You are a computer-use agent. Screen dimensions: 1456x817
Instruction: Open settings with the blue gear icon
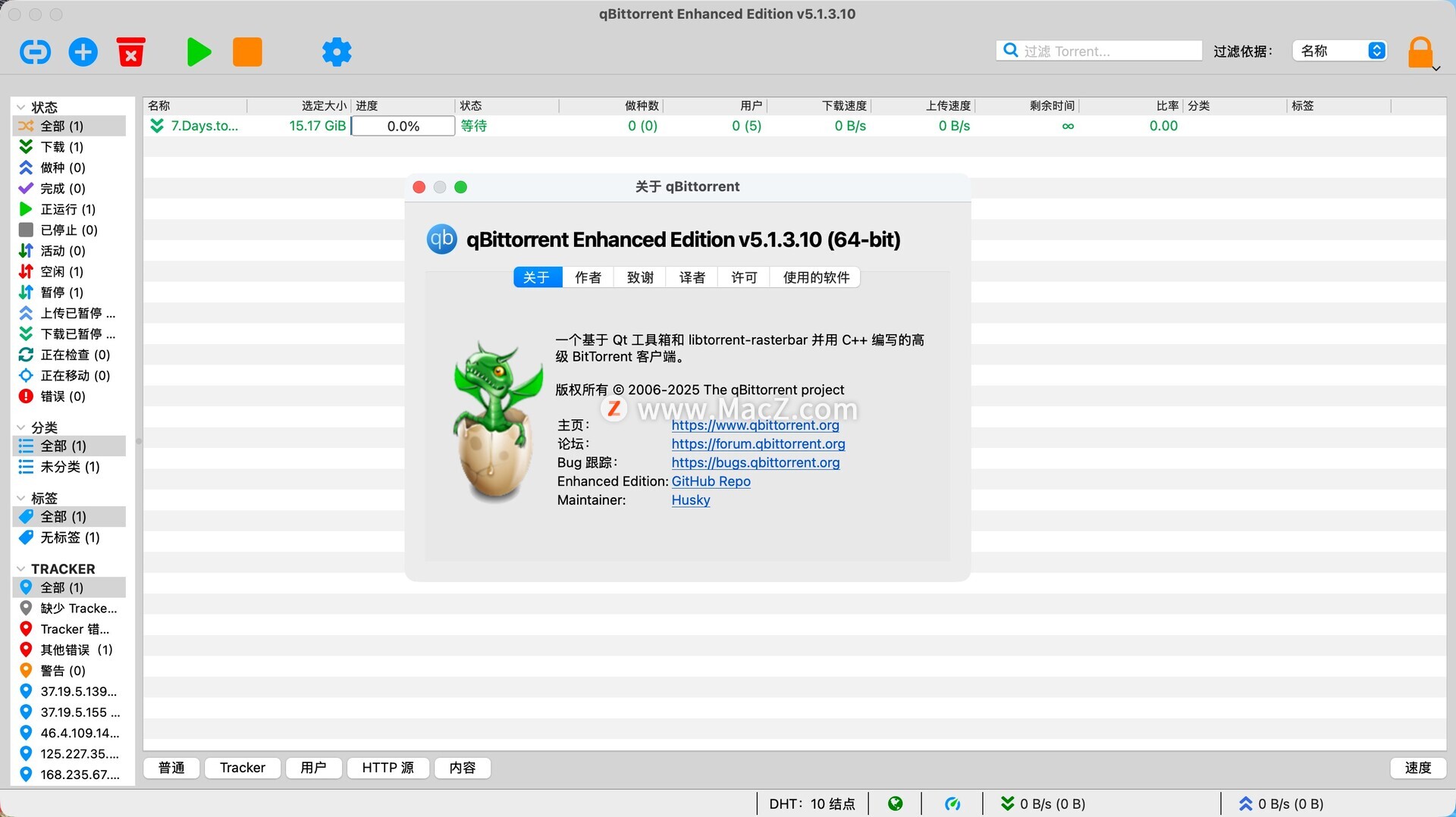click(337, 52)
